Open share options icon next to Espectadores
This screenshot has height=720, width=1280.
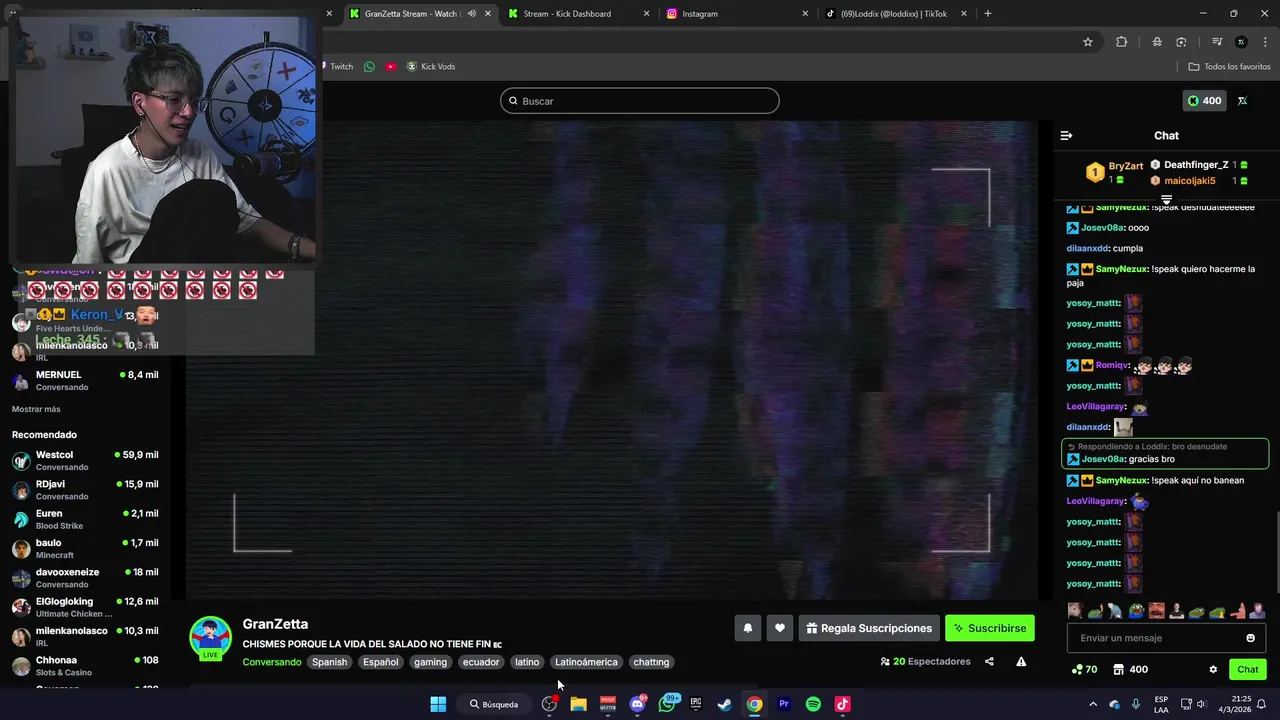click(x=989, y=661)
